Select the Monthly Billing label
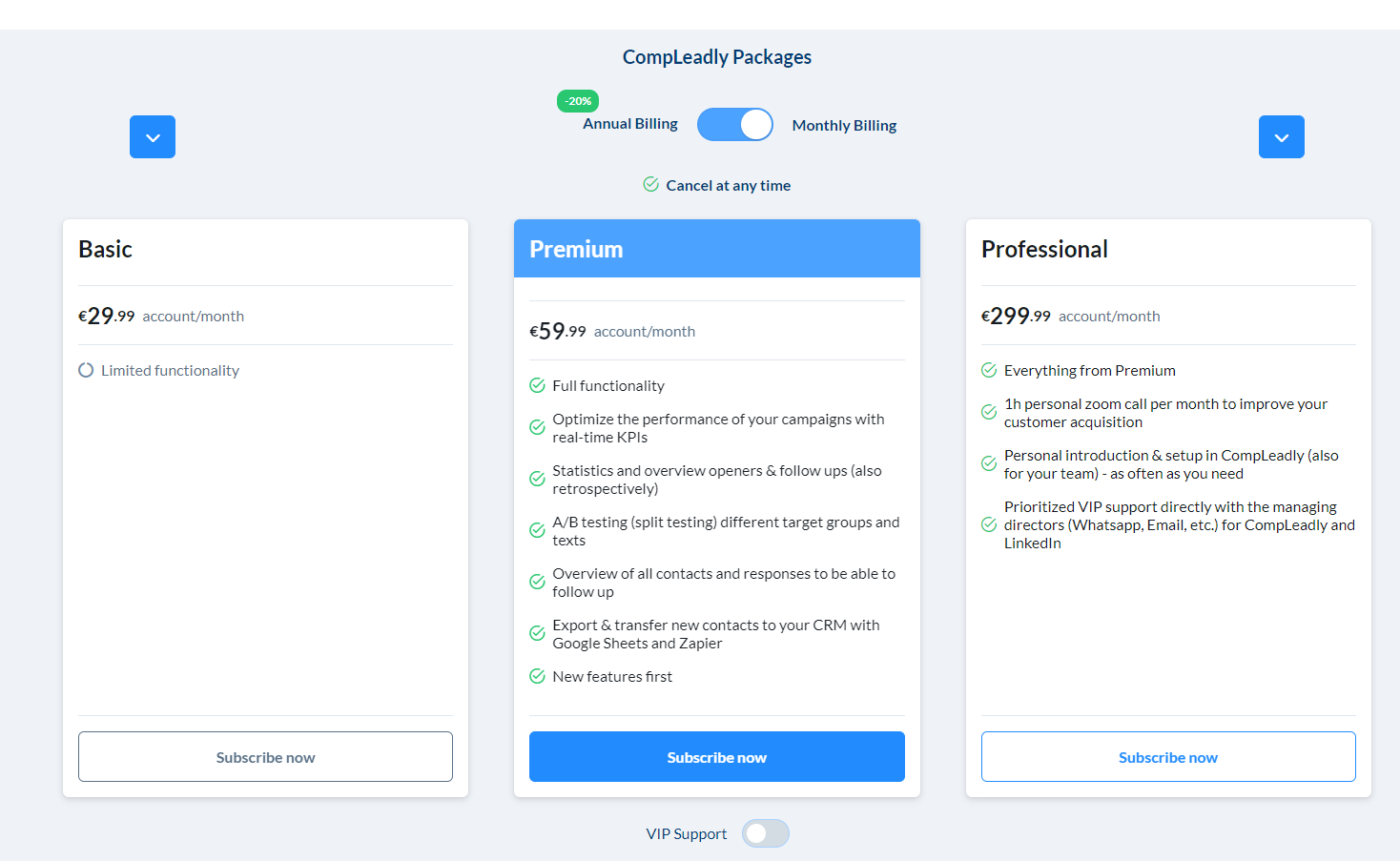This screenshot has width=1400, height=861. pos(844,126)
